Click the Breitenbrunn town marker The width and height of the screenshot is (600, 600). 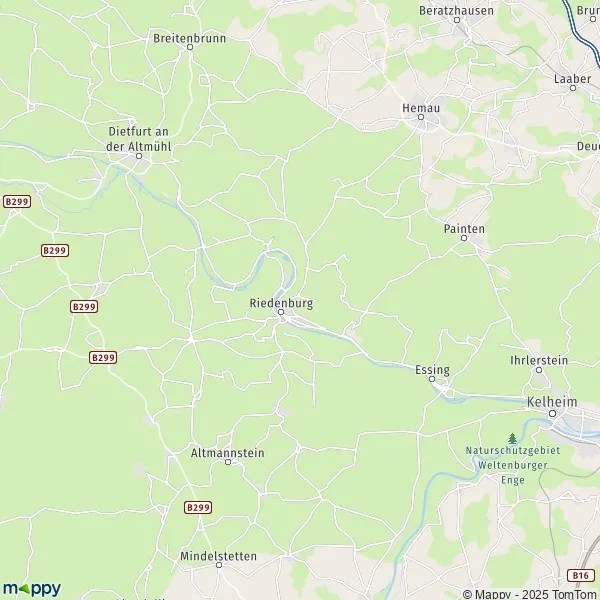click(x=190, y=47)
